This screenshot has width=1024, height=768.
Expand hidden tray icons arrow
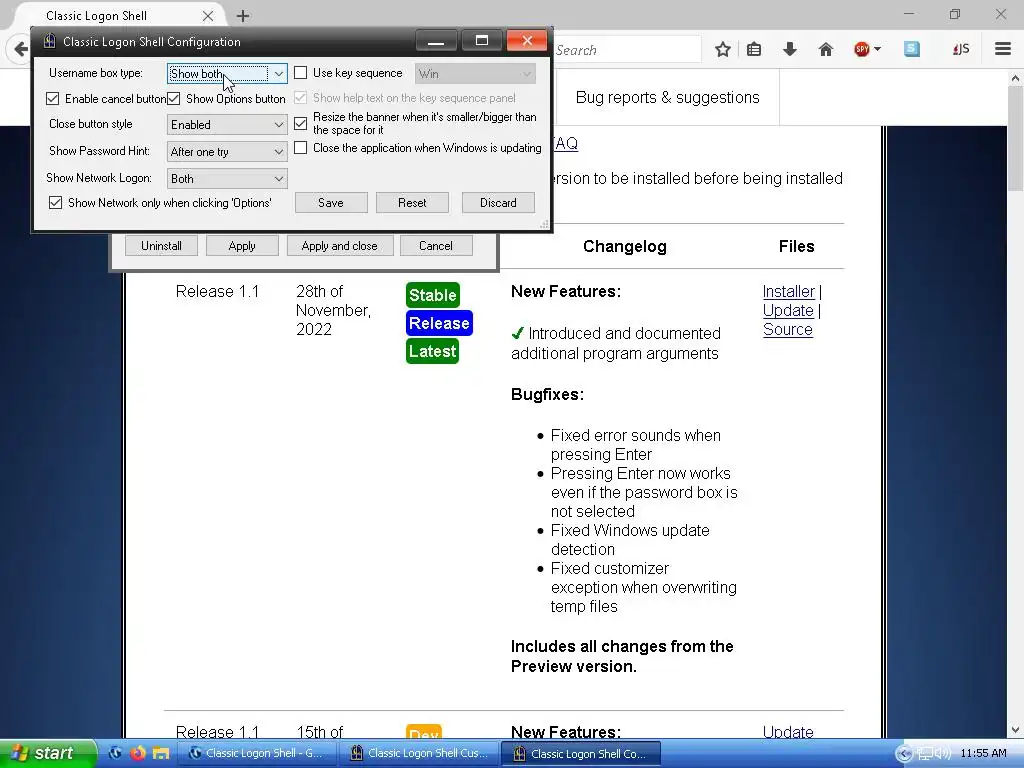point(904,754)
